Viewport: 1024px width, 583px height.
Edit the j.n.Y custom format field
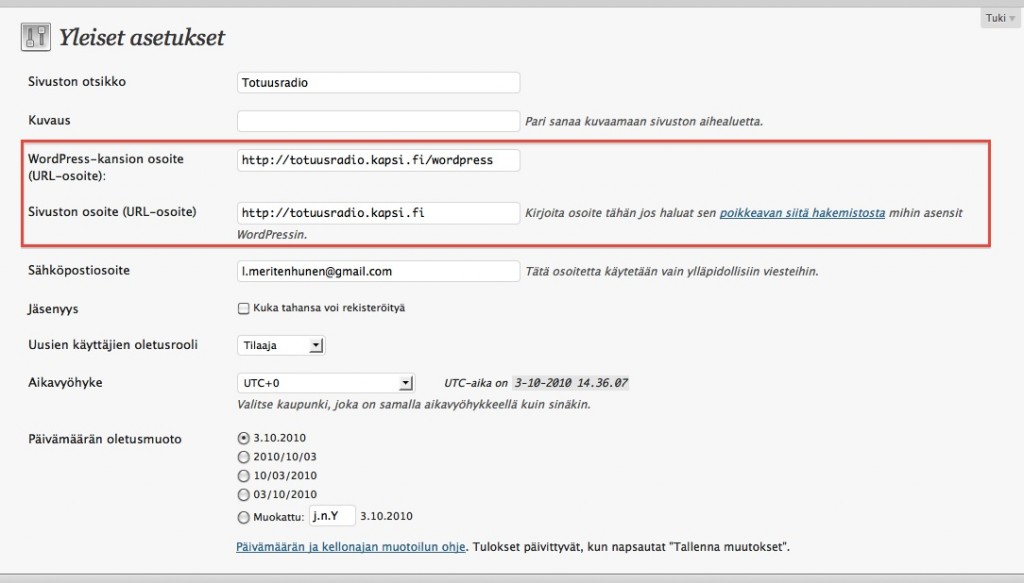[332, 516]
